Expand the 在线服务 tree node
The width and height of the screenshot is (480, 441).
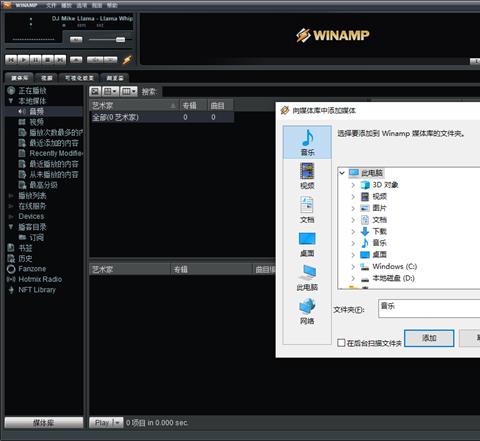(11, 206)
